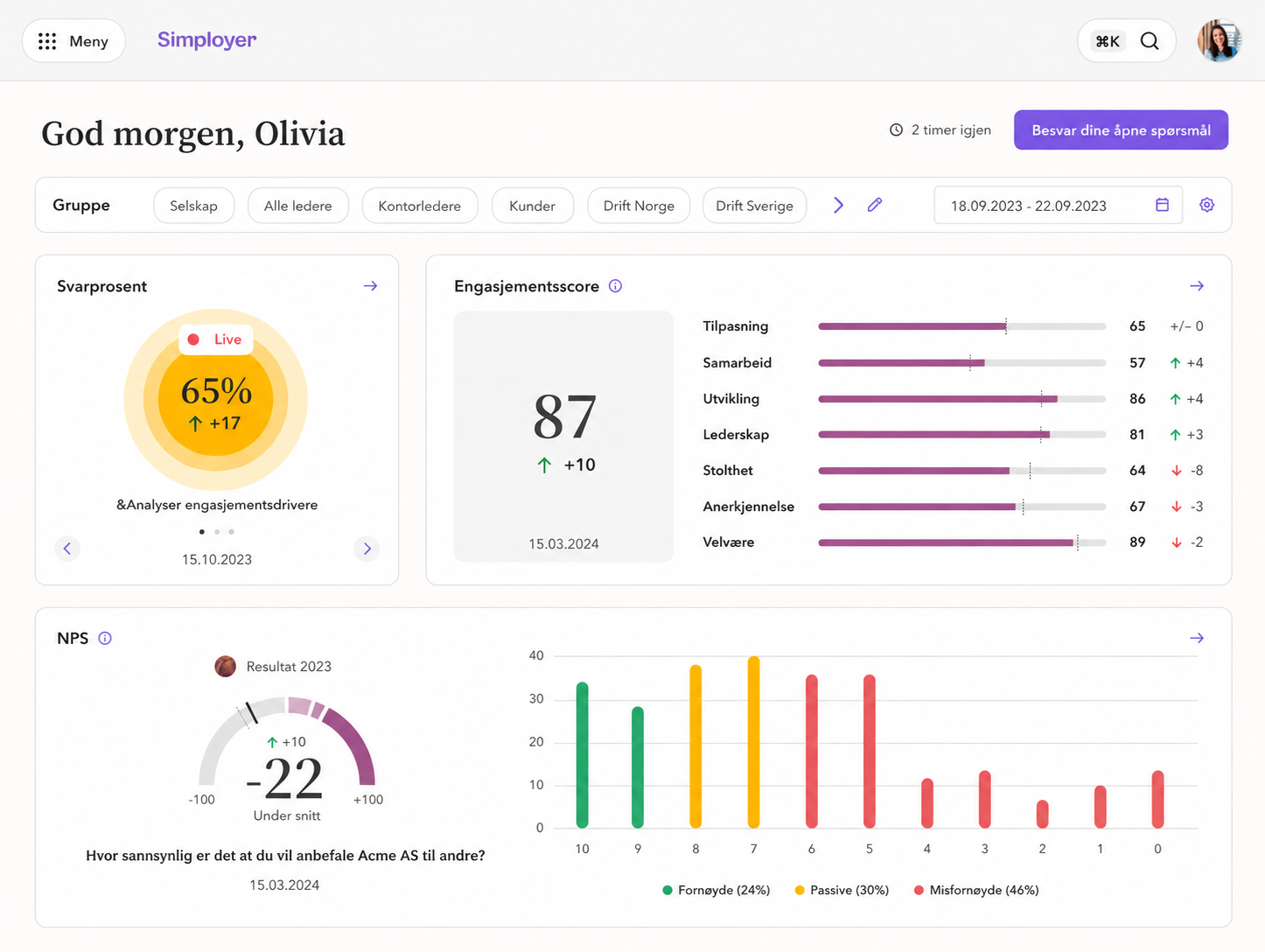Click the green arrow beside Lederskap +3
The image size is (1265, 952).
pos(1176,435)
